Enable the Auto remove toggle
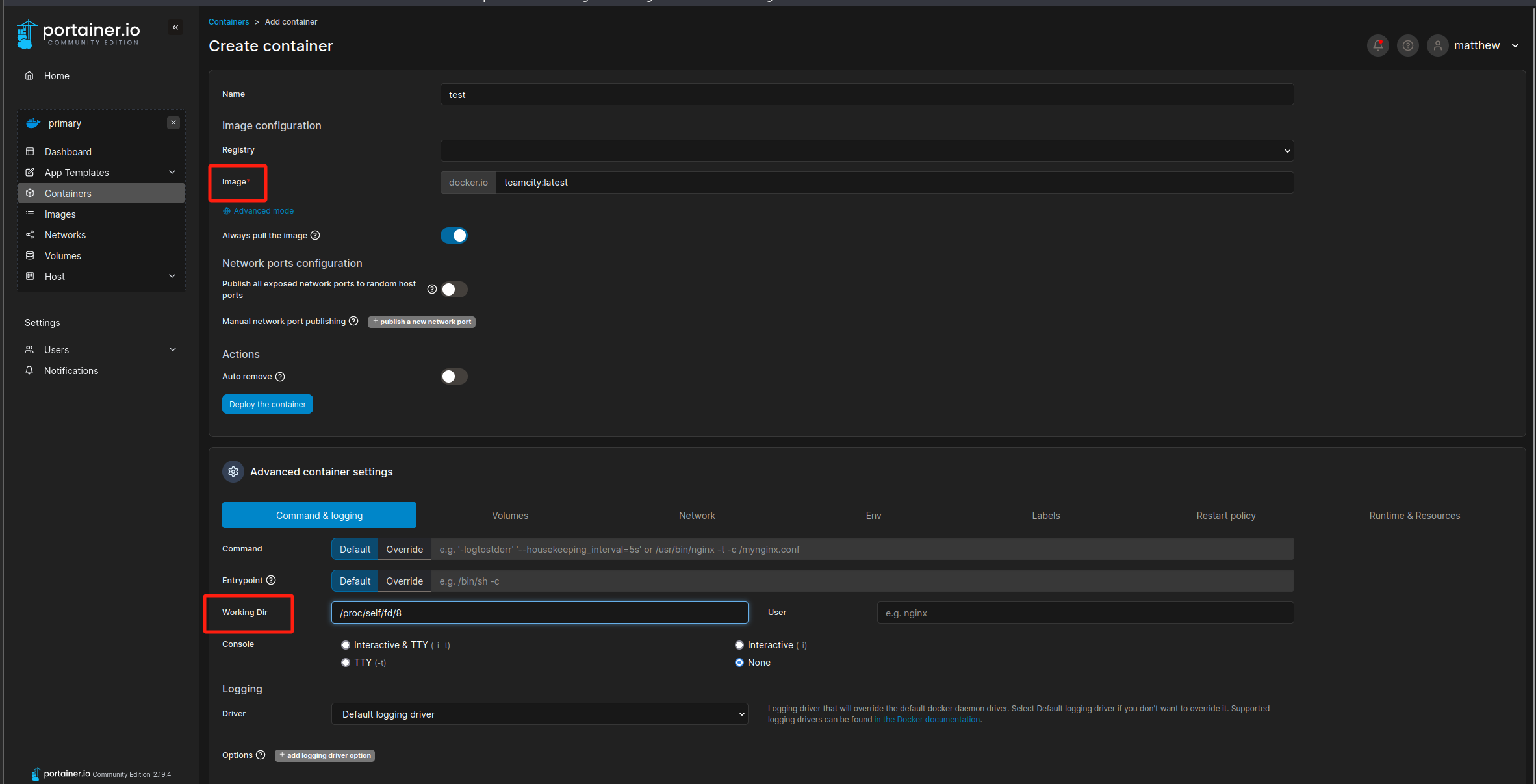The image size is (1536, 784). (x=454, y=377)
